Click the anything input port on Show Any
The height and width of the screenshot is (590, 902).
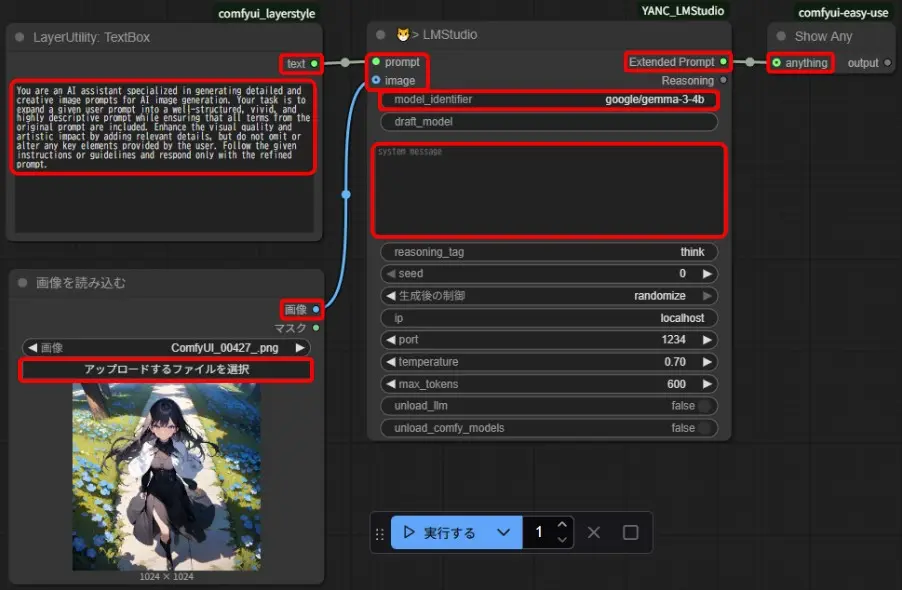pos(777,63)
